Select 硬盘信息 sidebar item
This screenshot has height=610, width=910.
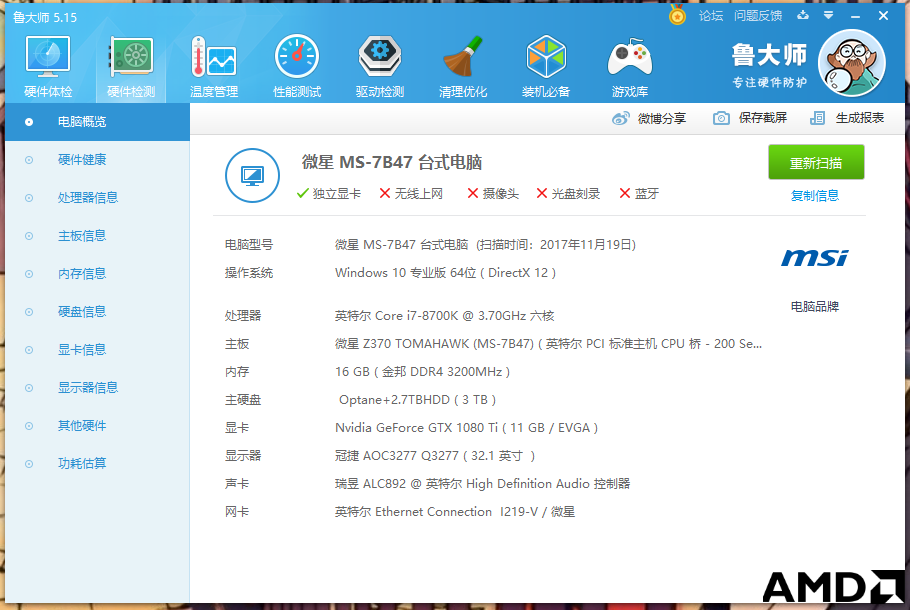tap(98, 312)
